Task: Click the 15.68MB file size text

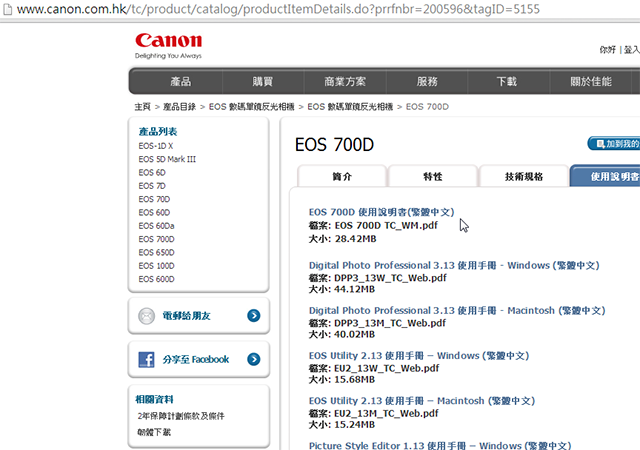Action: (x=354, y=380)
